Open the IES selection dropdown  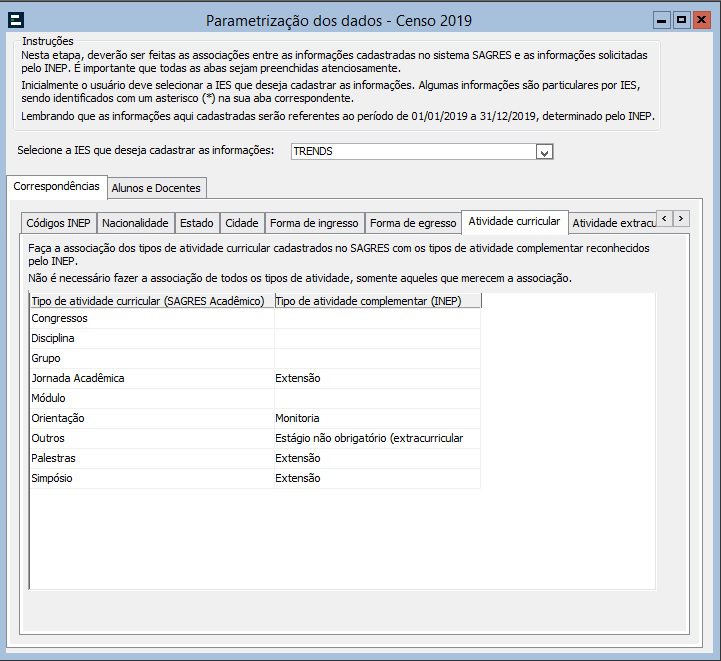click(544, 152)
